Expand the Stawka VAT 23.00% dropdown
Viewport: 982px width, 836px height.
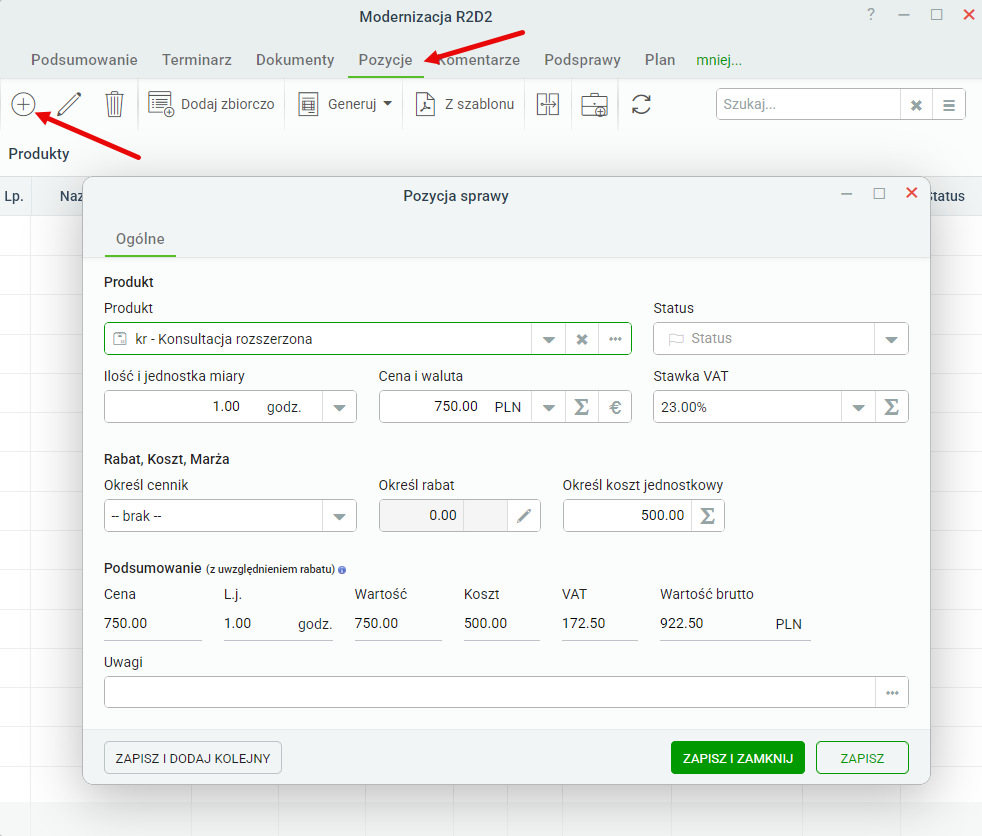858,407
